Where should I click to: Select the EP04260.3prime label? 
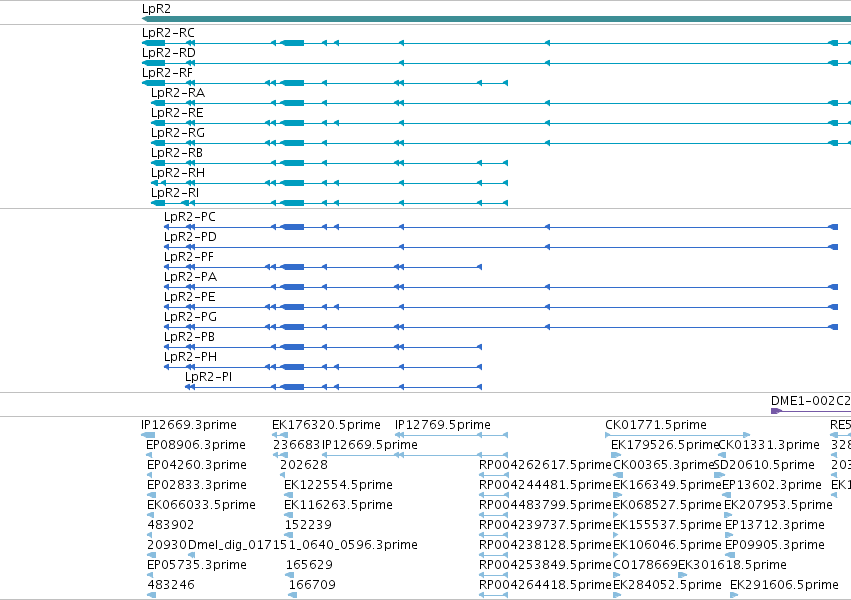tap(197, 465)
